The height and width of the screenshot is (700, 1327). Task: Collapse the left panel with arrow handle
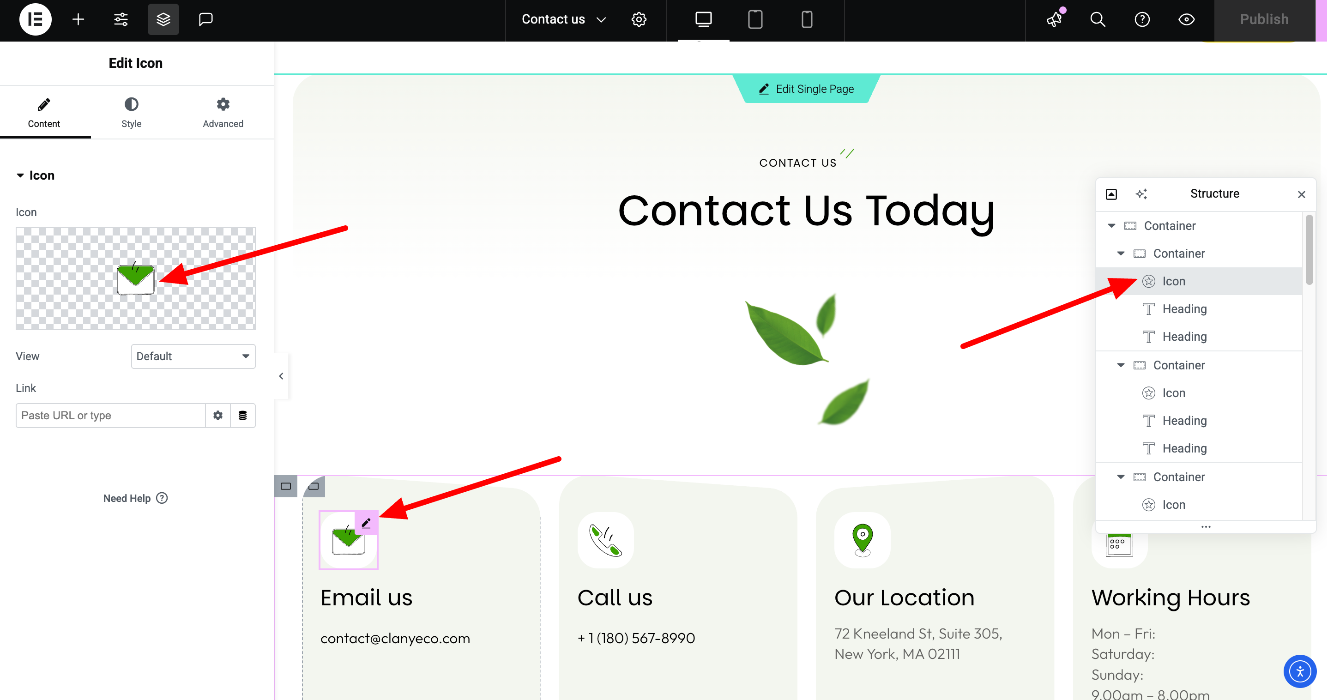coord(281,376)
